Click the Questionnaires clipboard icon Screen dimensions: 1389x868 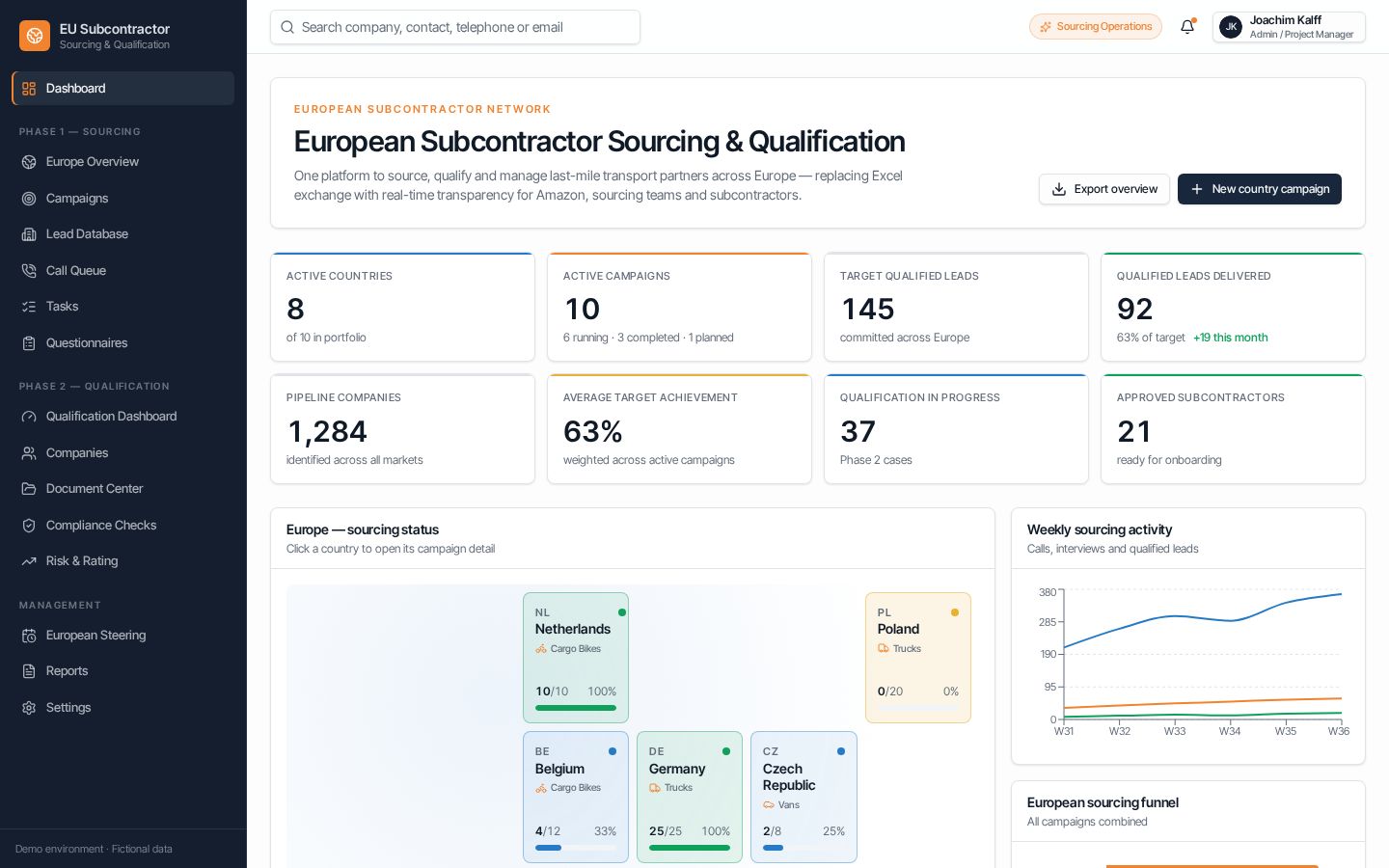[29, 343]
